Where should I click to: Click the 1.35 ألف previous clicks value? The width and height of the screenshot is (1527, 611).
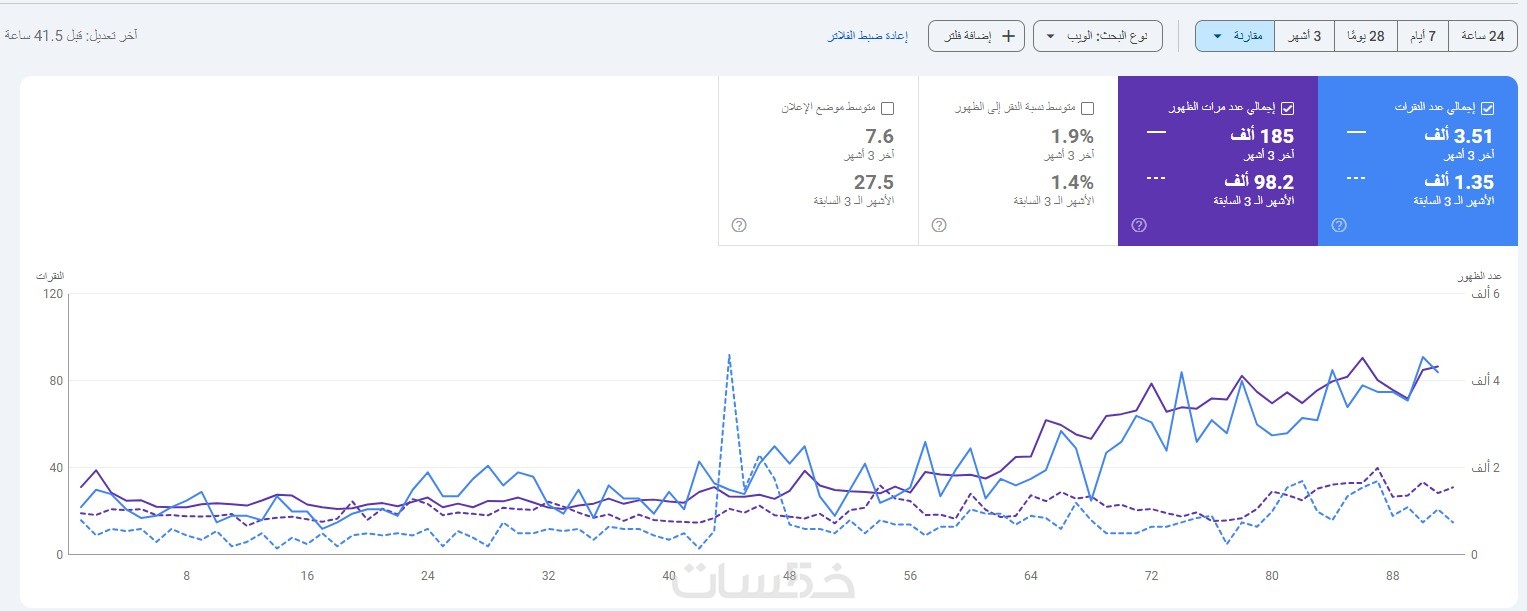pos(1459,182)
